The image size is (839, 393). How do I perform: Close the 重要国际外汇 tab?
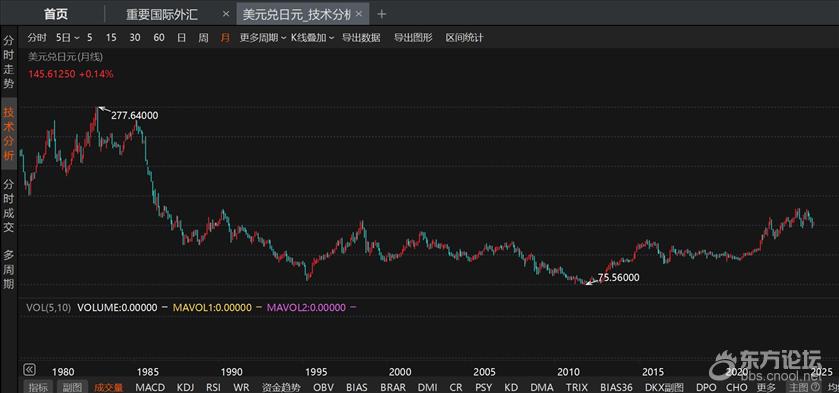click(226, 14)
